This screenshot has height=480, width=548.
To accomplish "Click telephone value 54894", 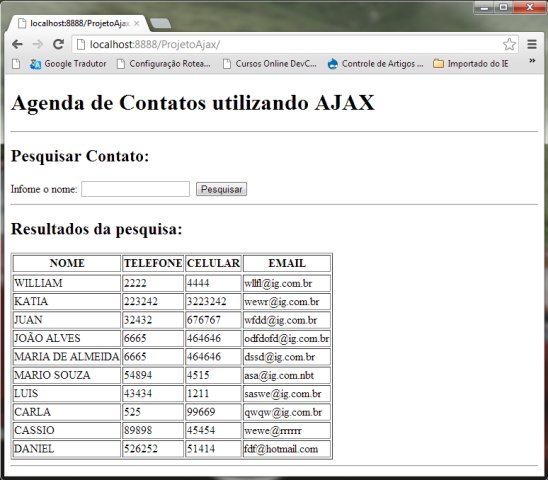I will 138,375.
